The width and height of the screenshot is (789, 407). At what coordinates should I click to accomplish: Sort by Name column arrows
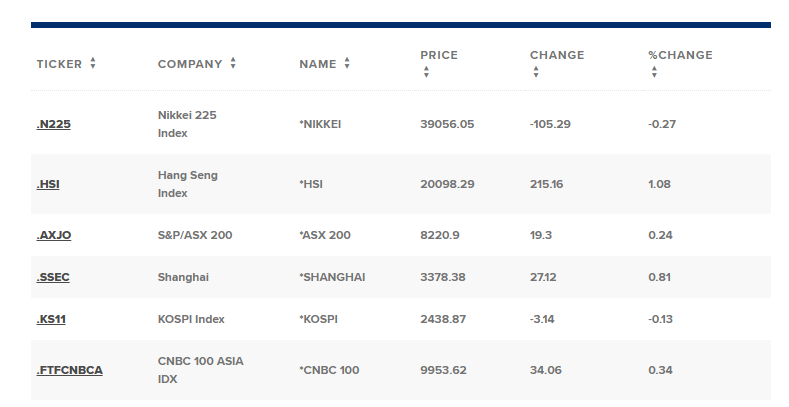pos(347,63)
